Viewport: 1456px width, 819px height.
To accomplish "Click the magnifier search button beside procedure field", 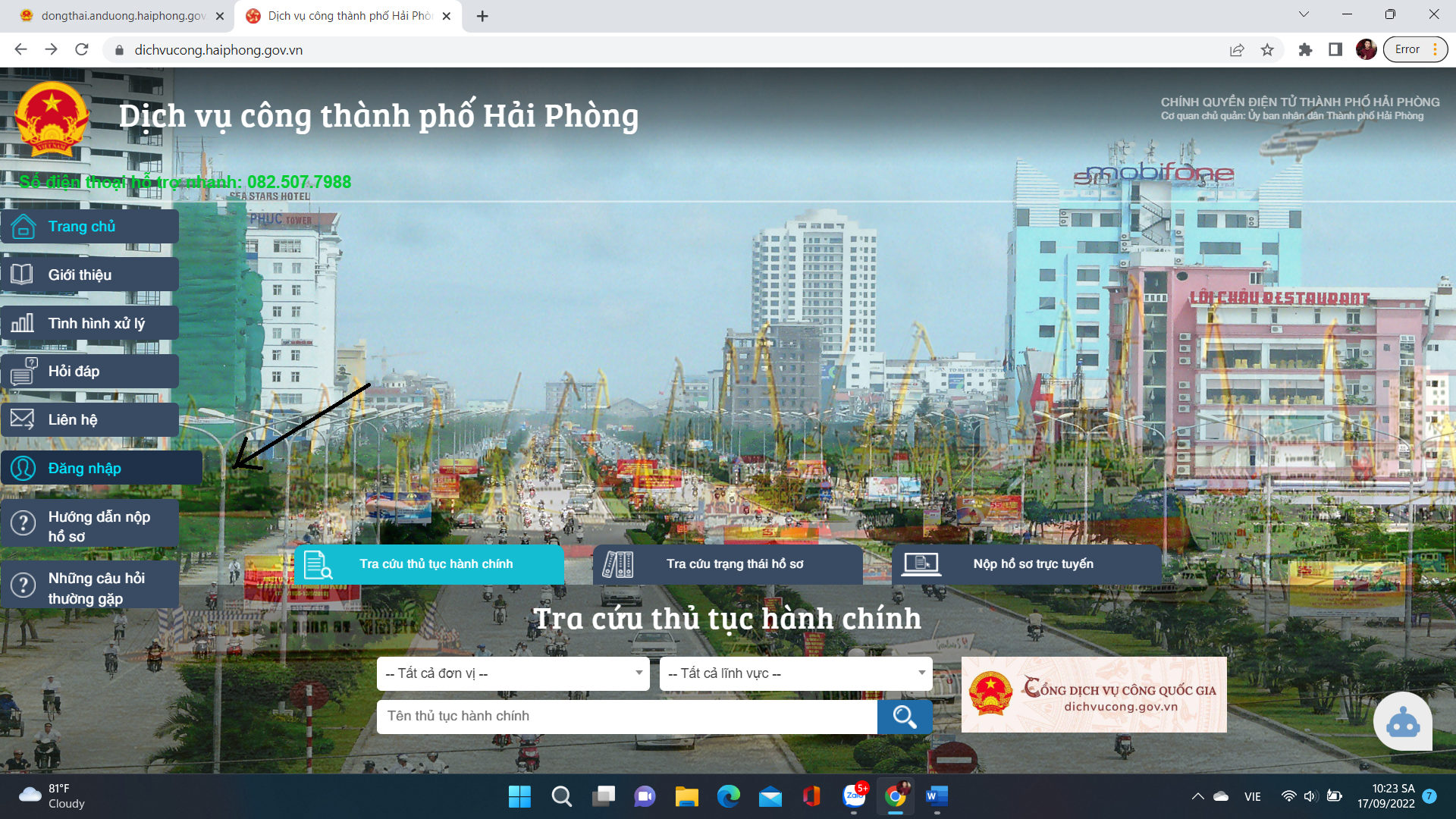I will click(x=904, y=716).
